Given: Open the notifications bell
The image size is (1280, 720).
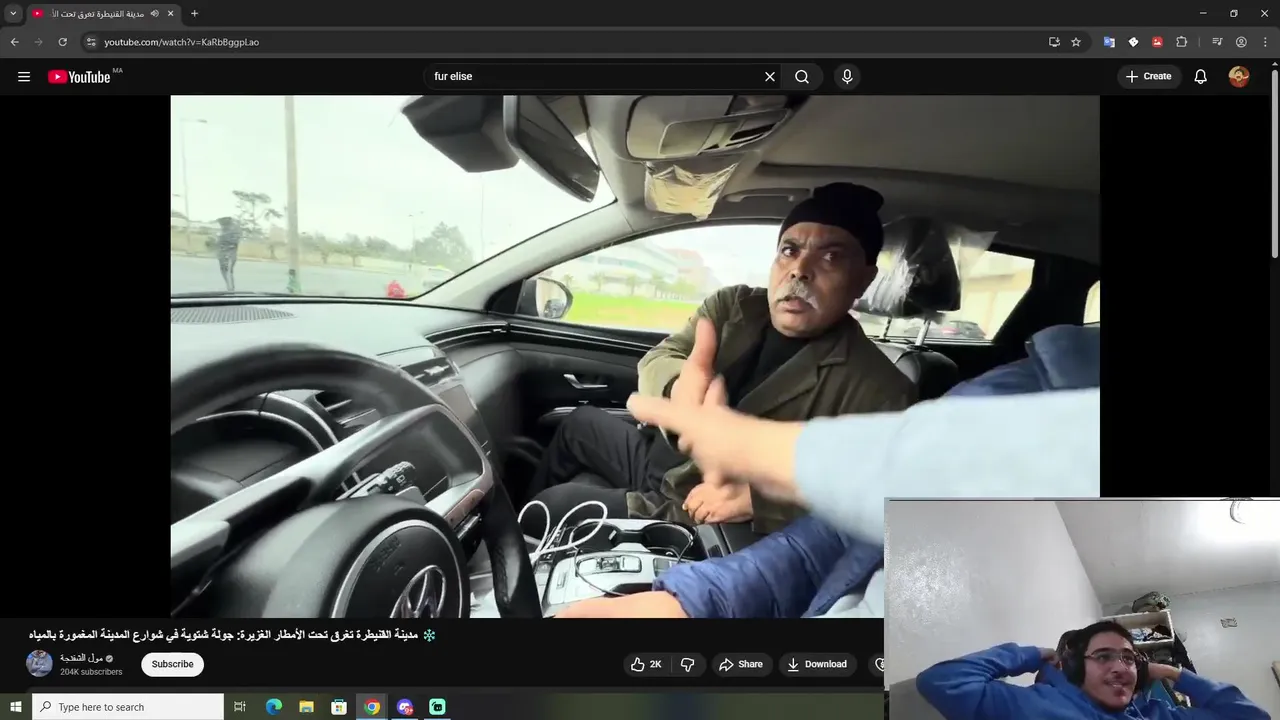Looking at the screenshot, I should (x=1201, y=77).
